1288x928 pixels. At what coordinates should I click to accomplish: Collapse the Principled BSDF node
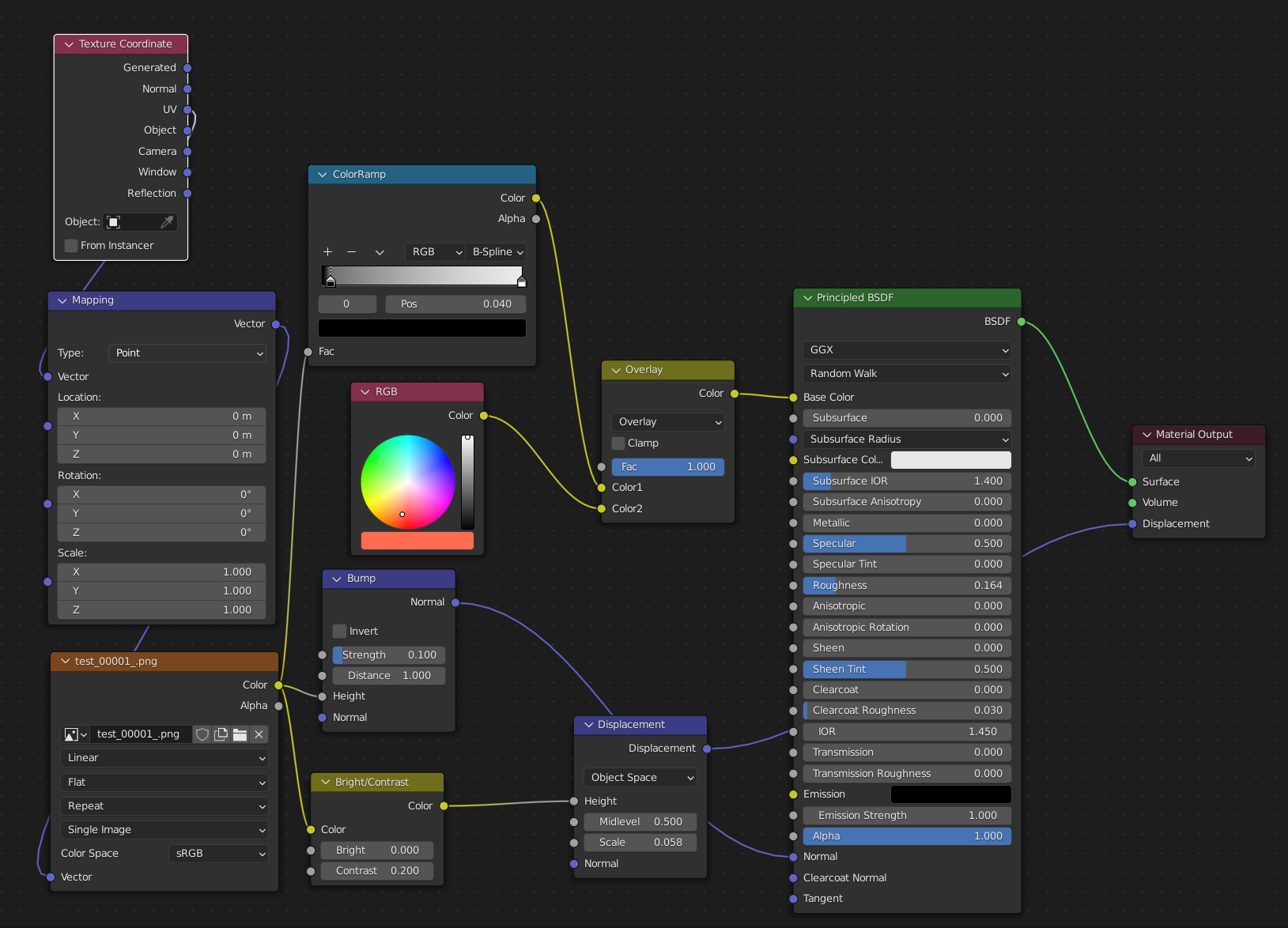tap(807, 298)
